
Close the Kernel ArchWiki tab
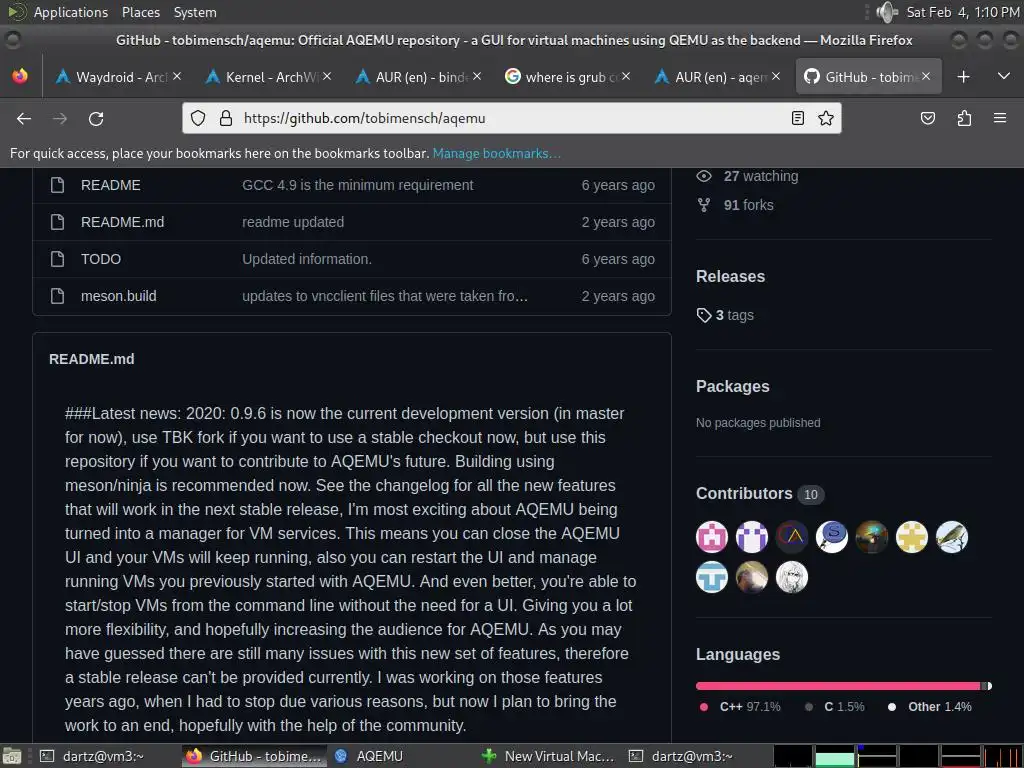(327, 76)
